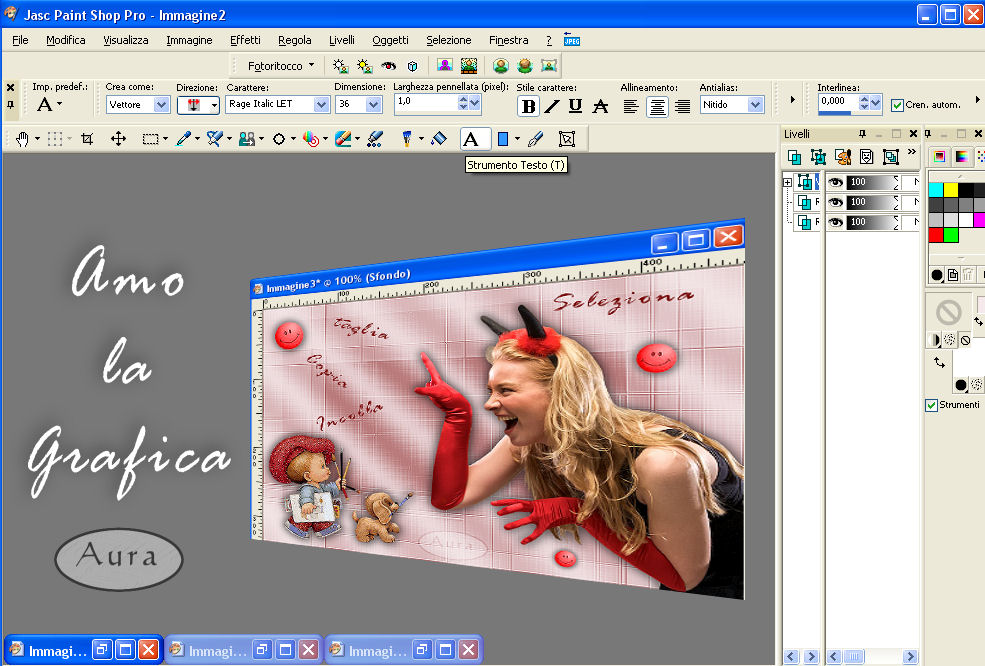Select the Move tool
The height and width of the screenshot is (666, 985).
point(118,139)
